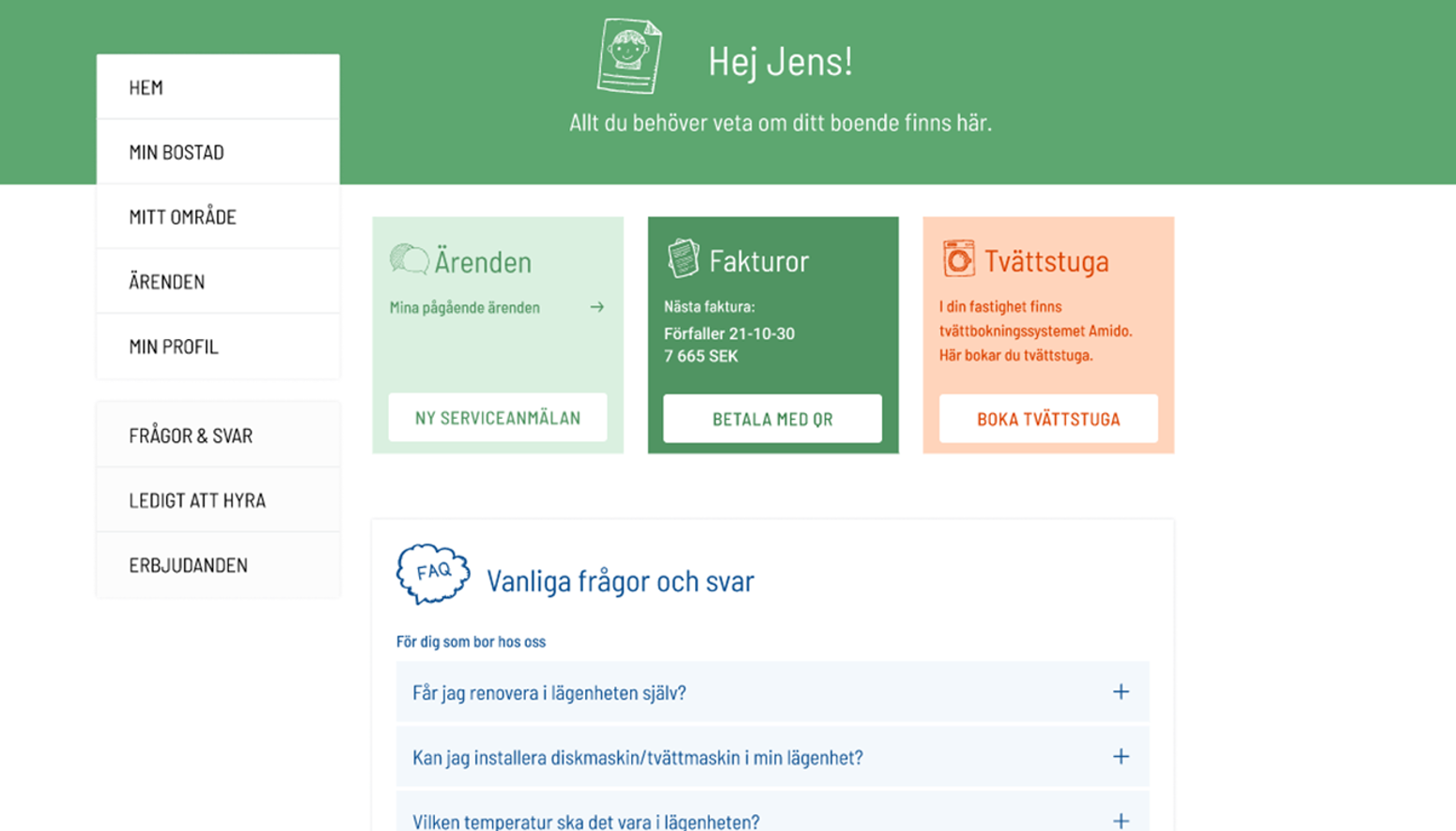
Task: Select LEDIGT ATT HYRA menu item
Action: pos(218,500)
